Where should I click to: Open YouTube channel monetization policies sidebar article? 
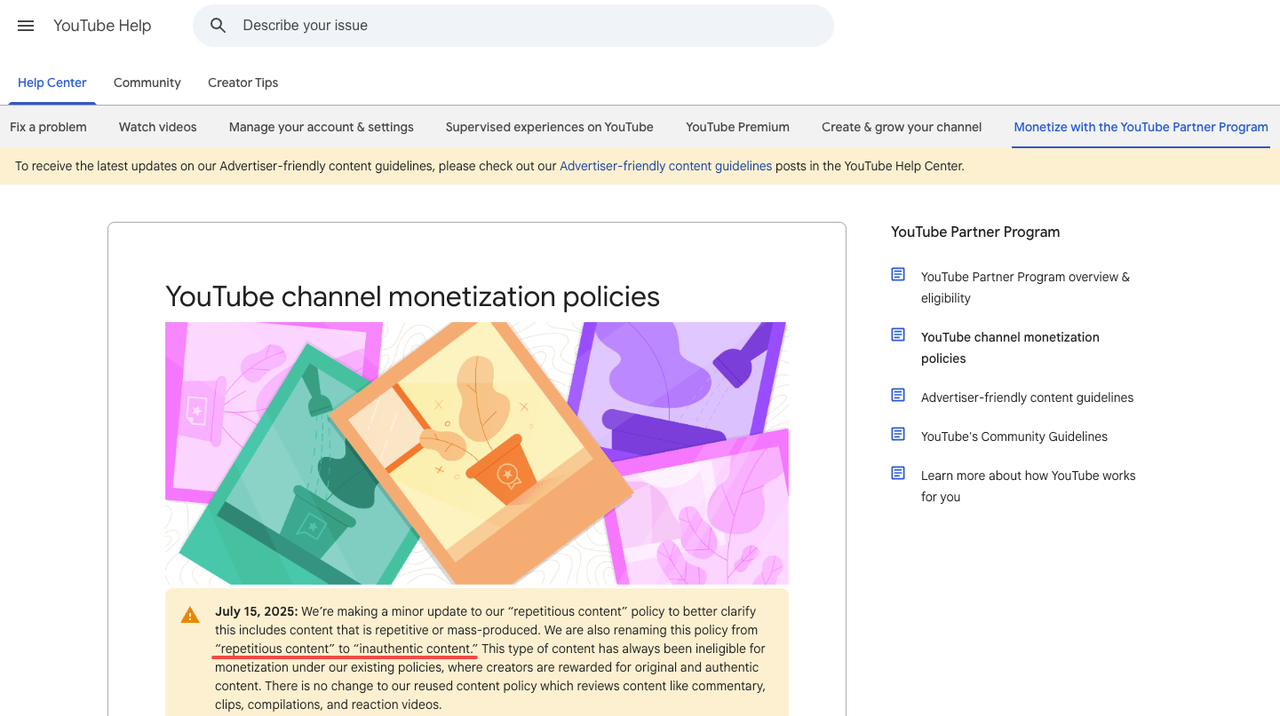(1010, 347)
